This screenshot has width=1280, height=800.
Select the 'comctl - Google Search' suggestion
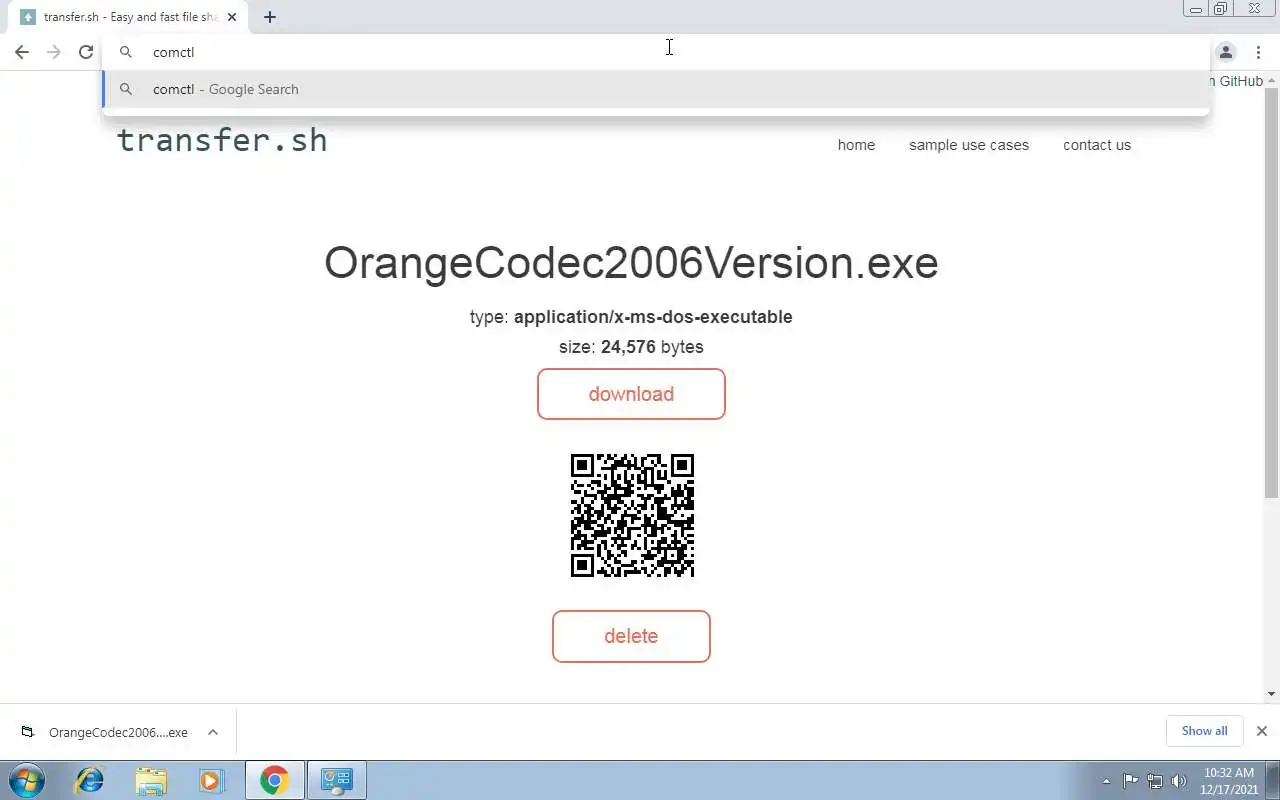655,89
